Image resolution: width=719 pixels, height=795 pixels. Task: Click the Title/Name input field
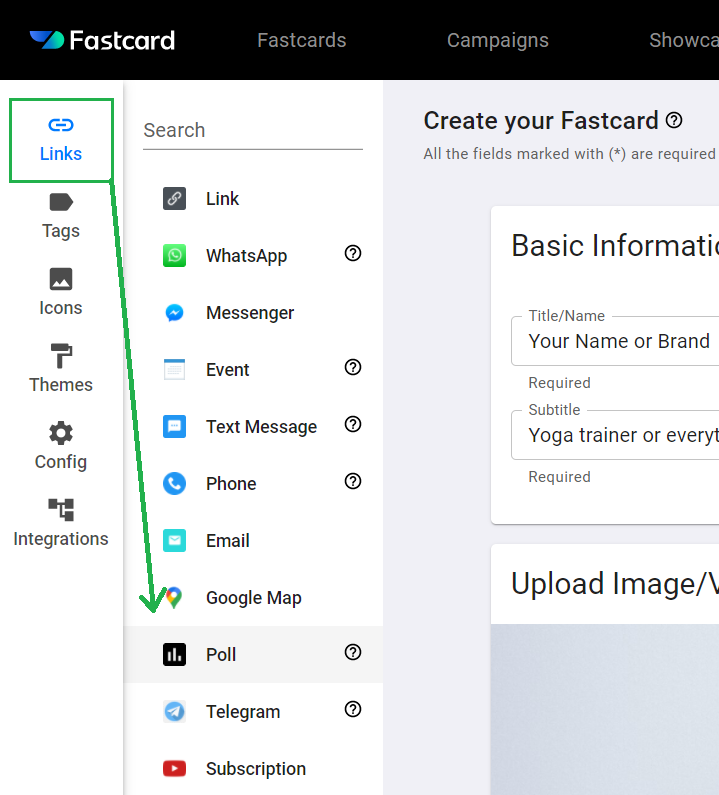[x=615, y=341]
